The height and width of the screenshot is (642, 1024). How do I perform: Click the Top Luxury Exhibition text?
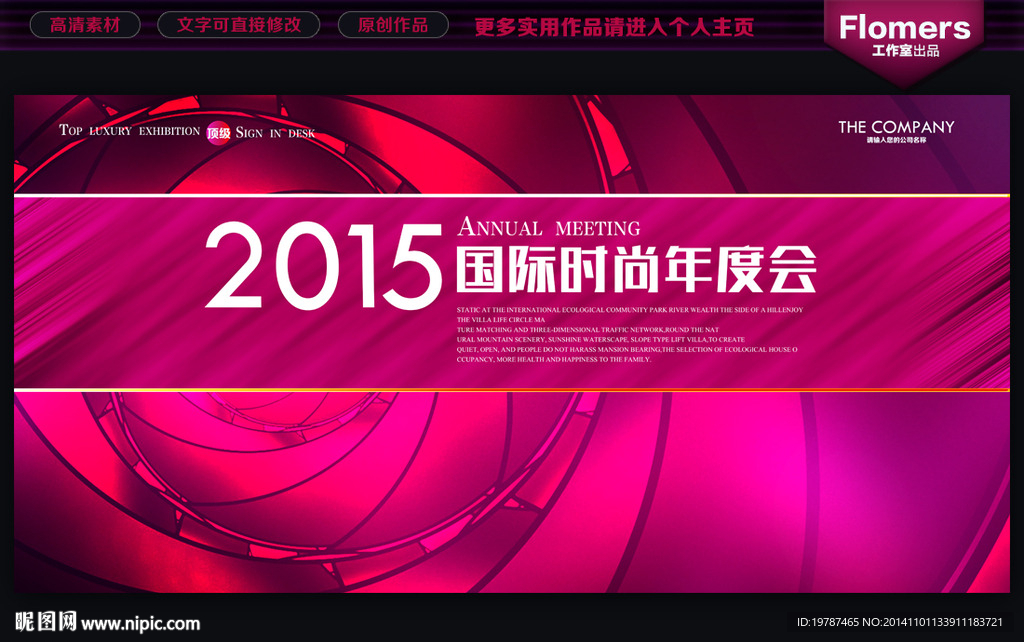pyautogui.click(x=129, y=131)
